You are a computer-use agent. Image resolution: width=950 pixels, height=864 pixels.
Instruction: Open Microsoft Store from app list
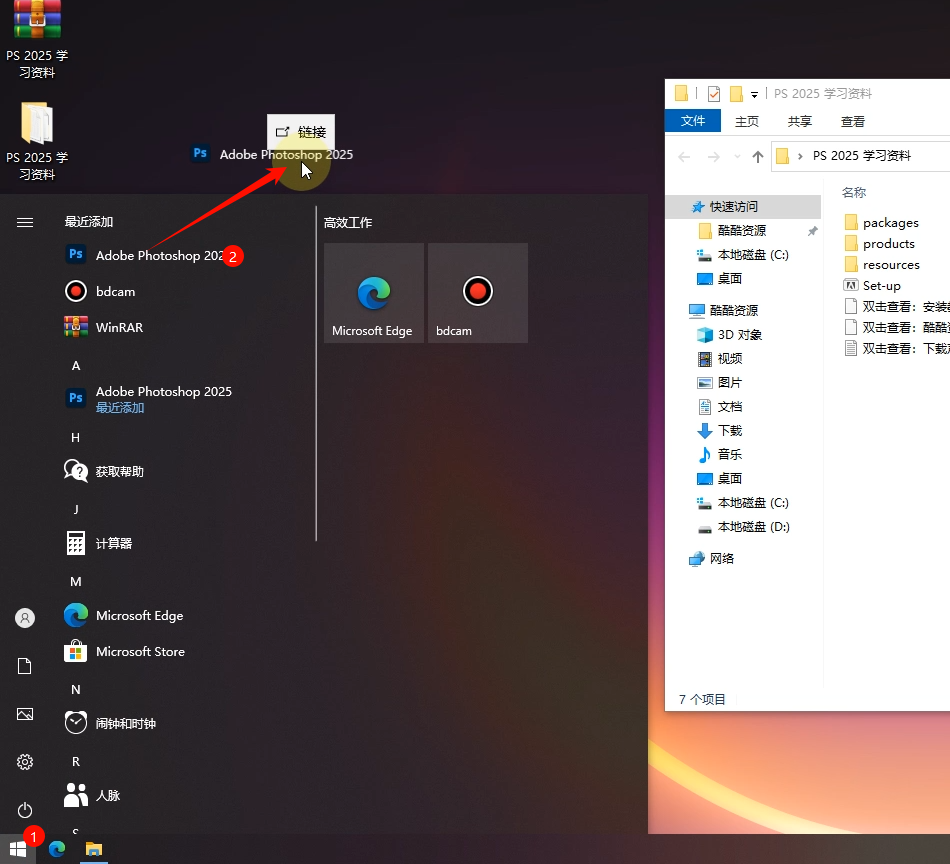(x=140, y=651)
